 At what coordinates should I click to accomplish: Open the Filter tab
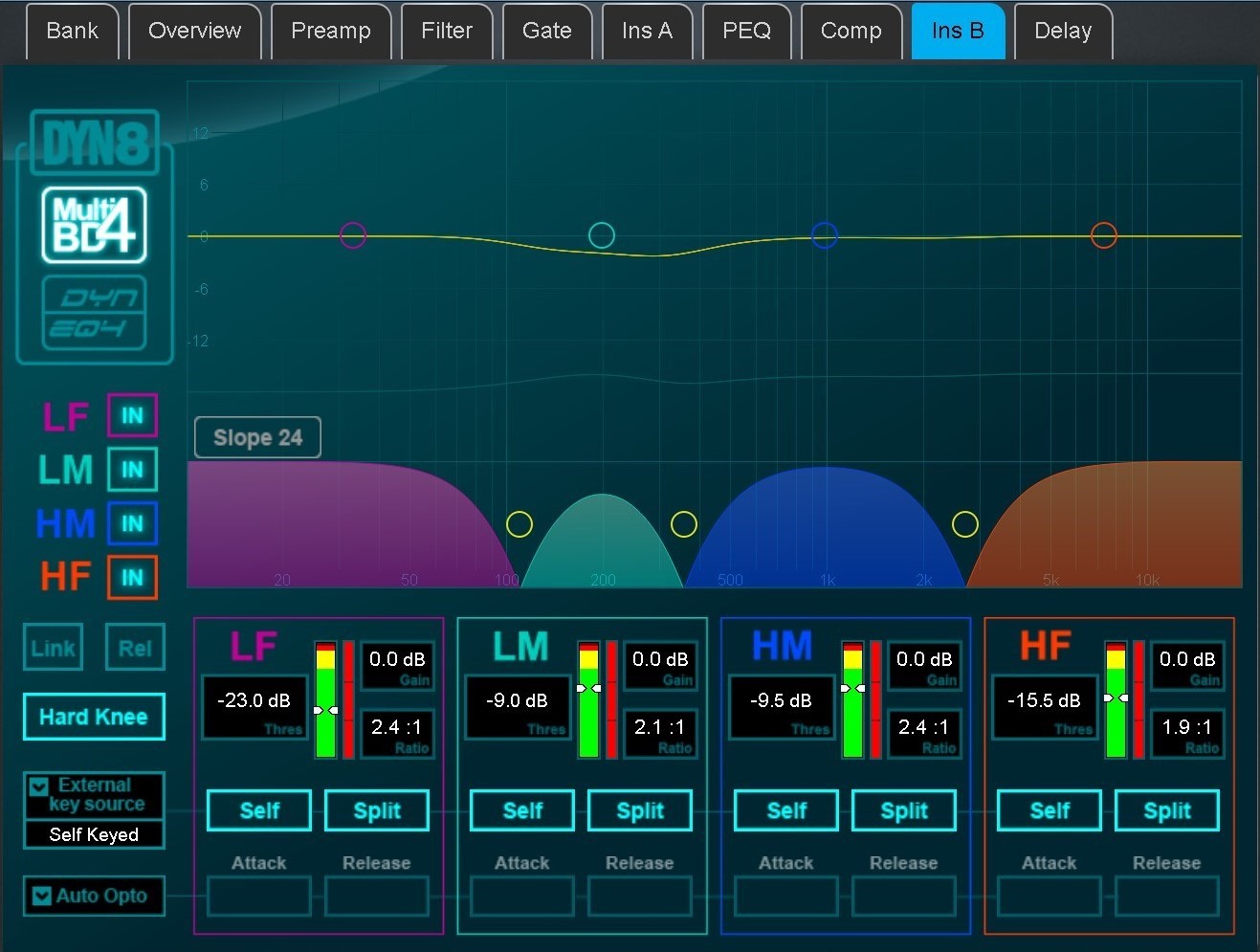(447, 31)
